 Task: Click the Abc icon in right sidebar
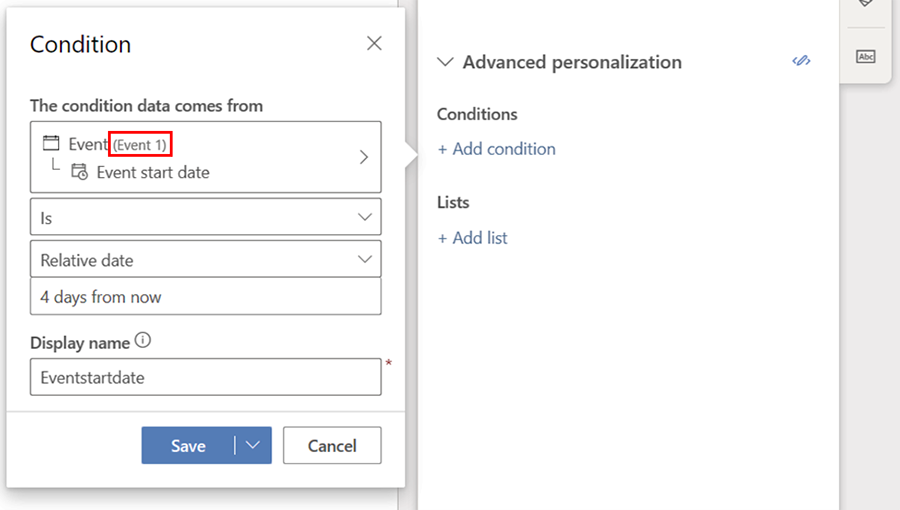pos(865,57)
